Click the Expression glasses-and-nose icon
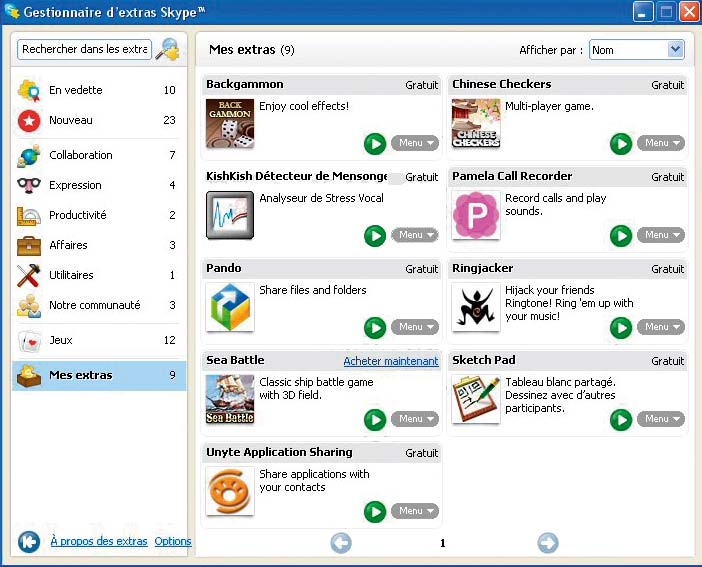The height and width of the screenshot is (567, 702). [x=29, y=185]
